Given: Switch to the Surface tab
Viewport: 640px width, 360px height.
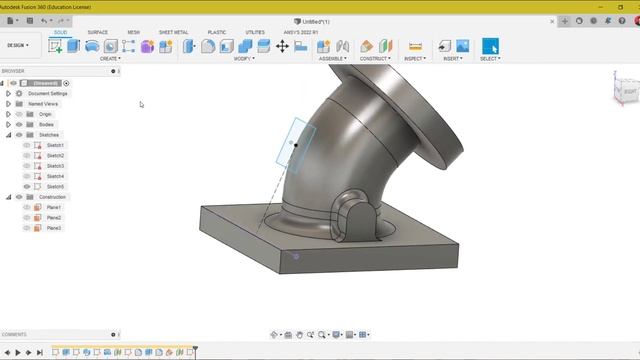Looking at the screenshot, I should [98, 32].
